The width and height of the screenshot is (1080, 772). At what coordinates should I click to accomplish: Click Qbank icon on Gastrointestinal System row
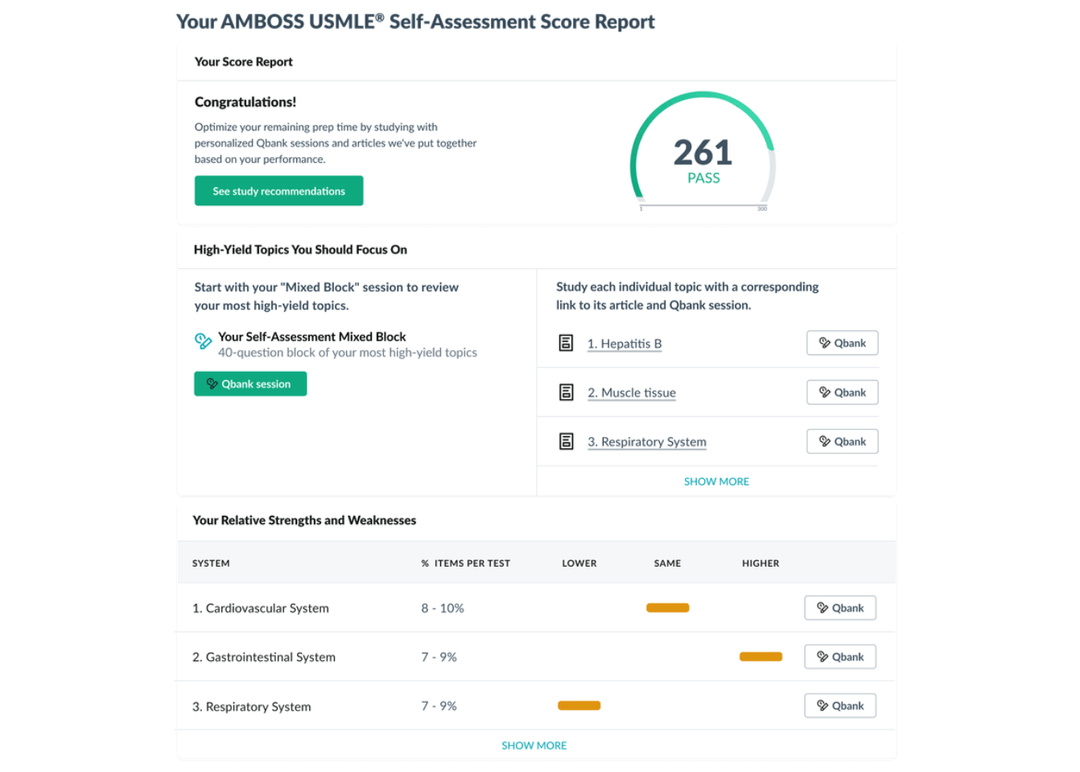pyautogui.click(x=825, y=656)
